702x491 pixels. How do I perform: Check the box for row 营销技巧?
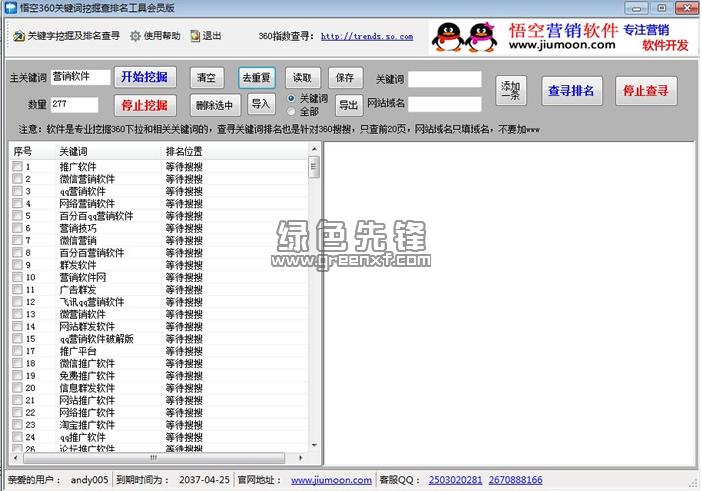click(17, 228)
